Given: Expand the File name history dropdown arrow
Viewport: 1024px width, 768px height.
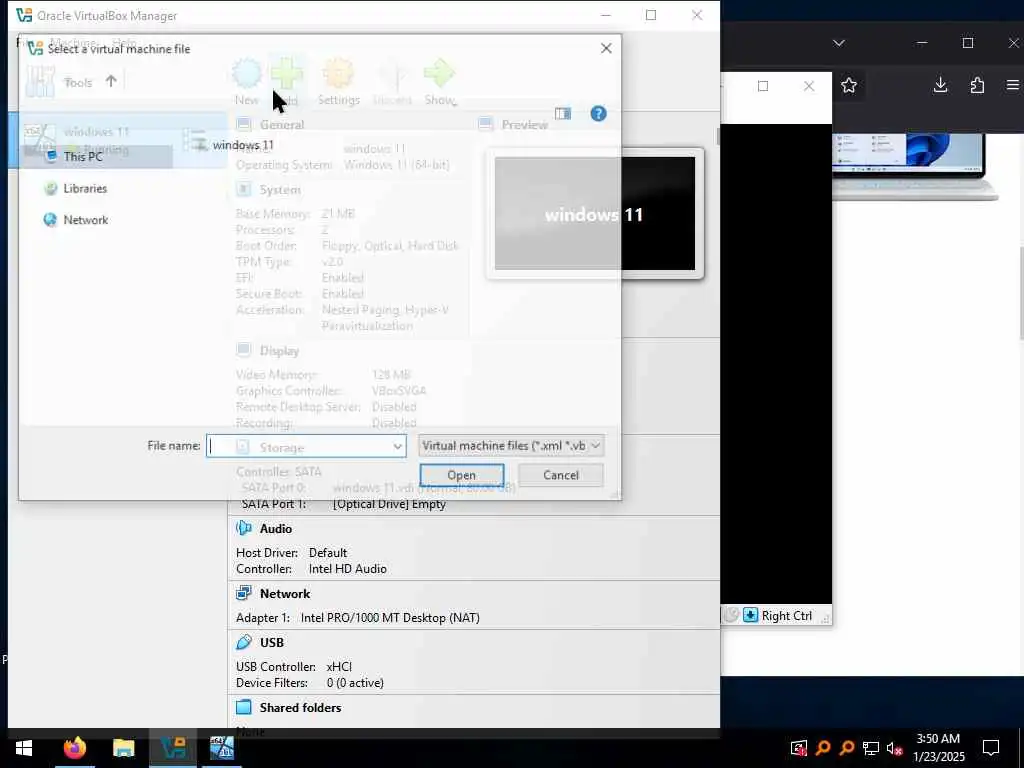Looking at the screenshot, I should (x=397, y=446).
